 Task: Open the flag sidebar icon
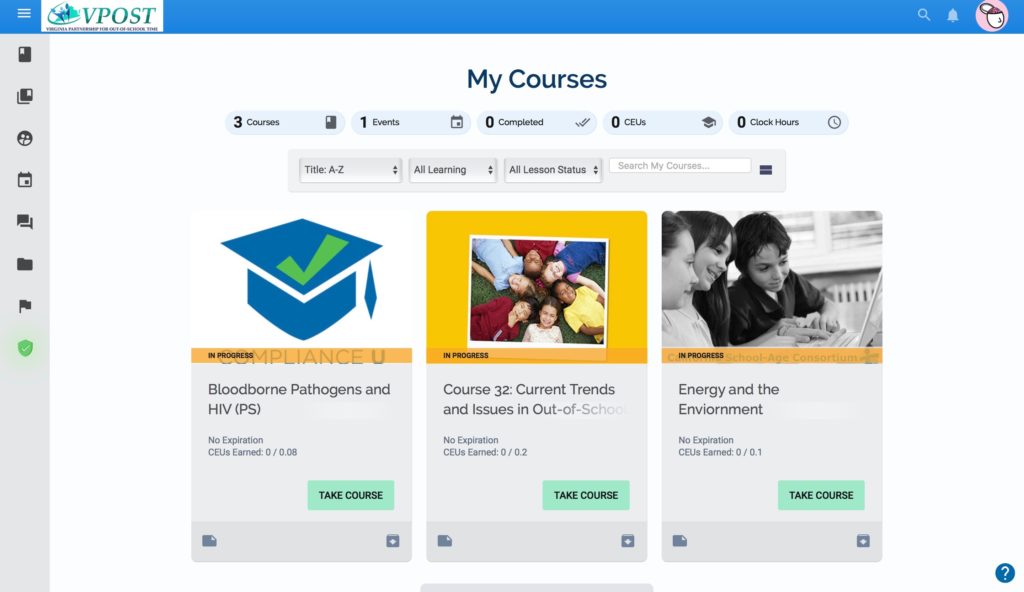pos(25,306)
